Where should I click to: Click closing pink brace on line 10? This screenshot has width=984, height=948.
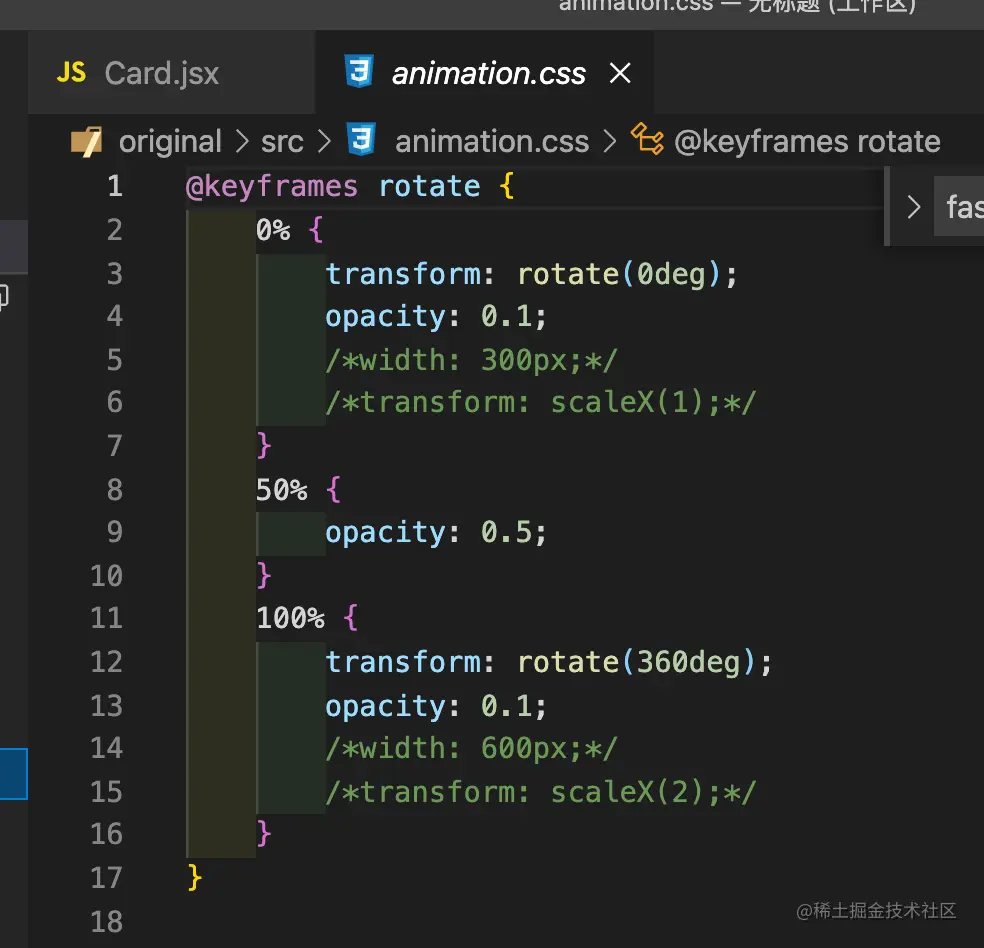264,575
